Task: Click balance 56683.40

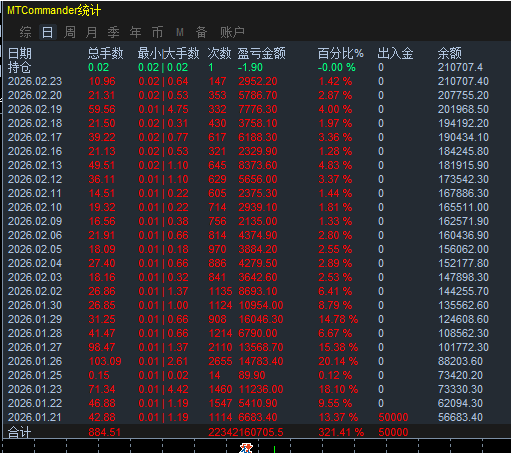Action: coord(460,417)
